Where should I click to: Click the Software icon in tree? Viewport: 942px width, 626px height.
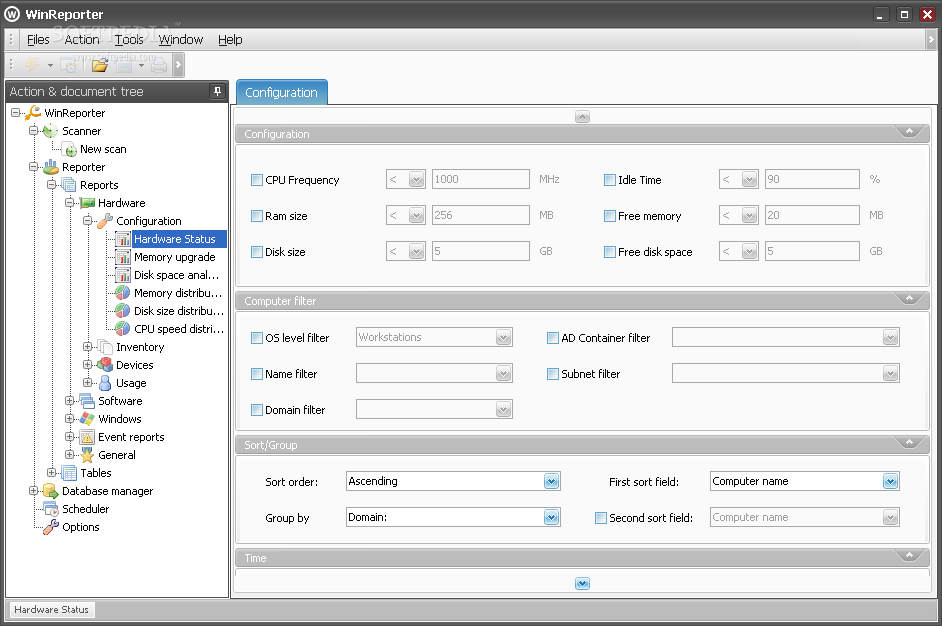pos(87,401)
